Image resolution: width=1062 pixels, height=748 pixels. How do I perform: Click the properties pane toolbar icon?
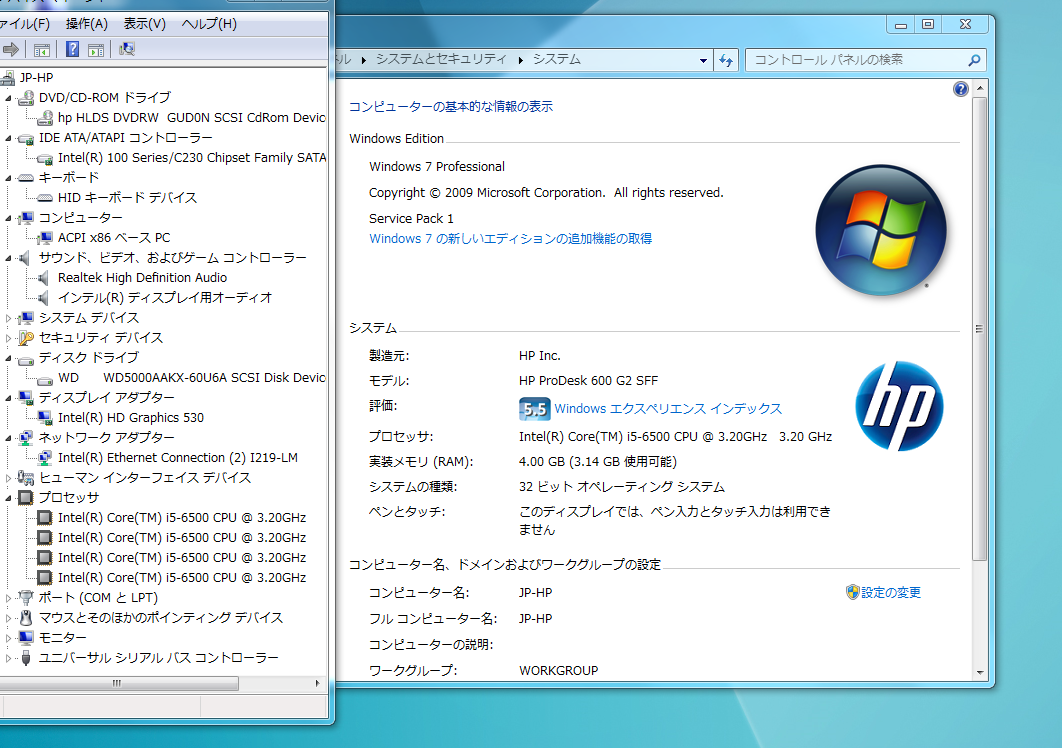coord(96,49)
